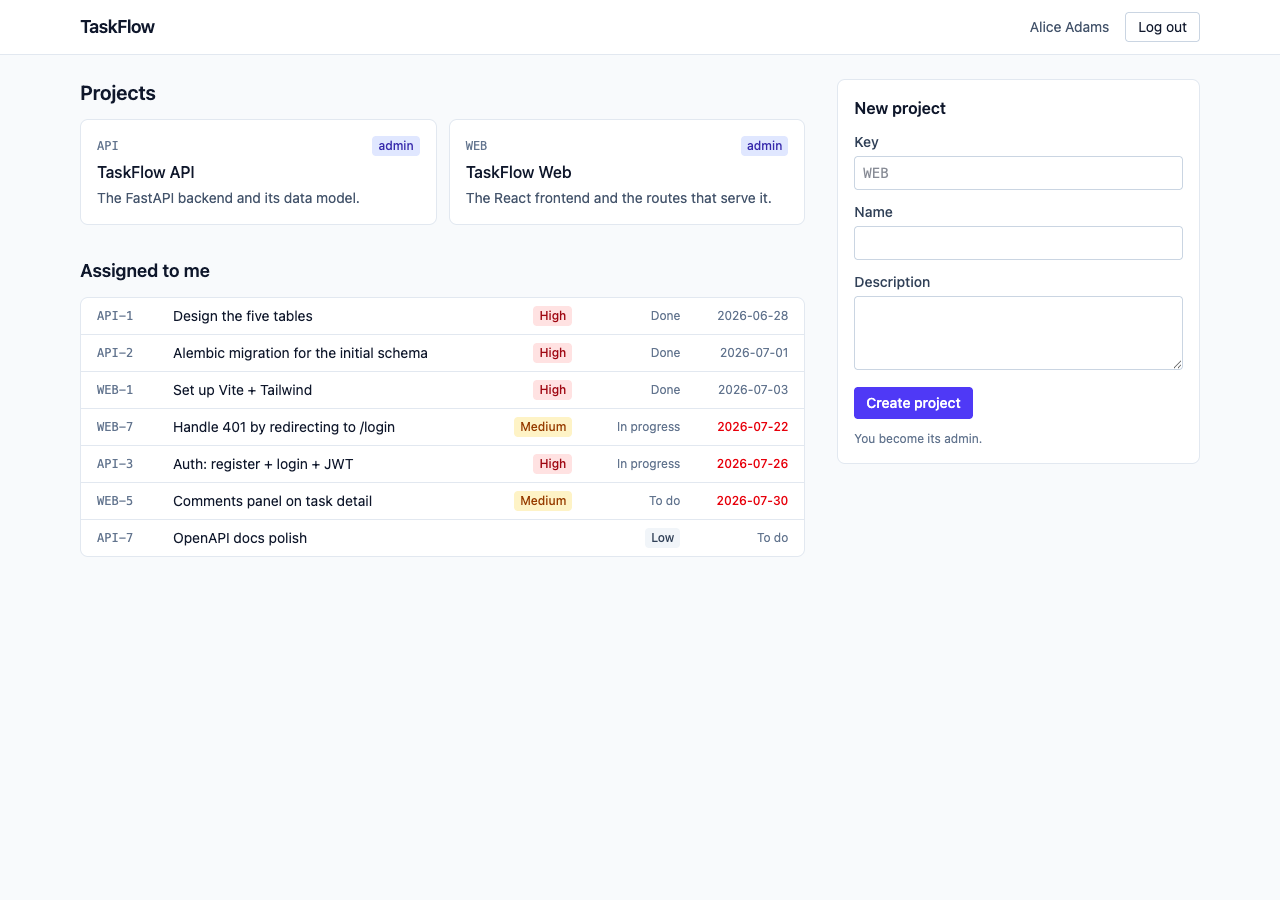This screenshot has height=900, width=1280.
Task: Focus the Key input field
Action: 1018,173
